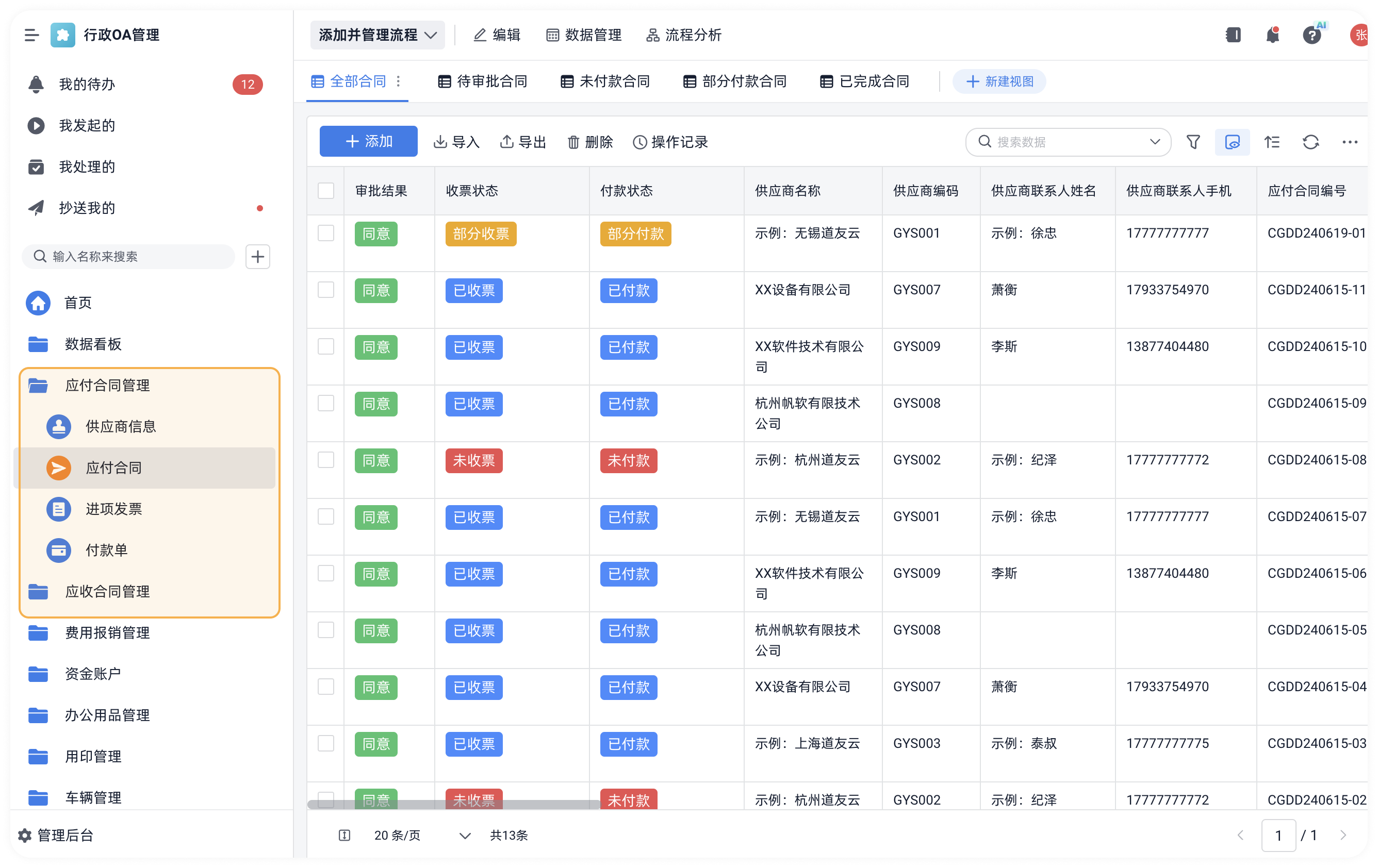Toggle the select-all header checkbox
Screen dimensions: 1378x868
tap(325, 191)
